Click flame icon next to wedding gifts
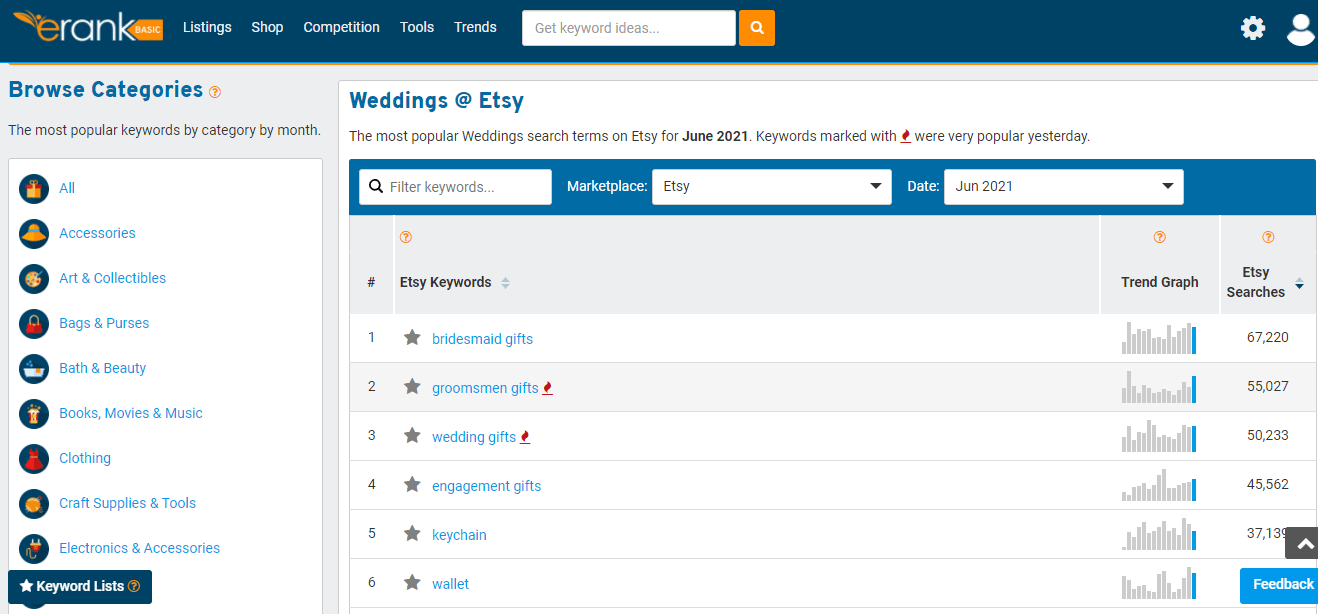The width and height of the screenshot is (1318, 614). click(x=525, y=437)
